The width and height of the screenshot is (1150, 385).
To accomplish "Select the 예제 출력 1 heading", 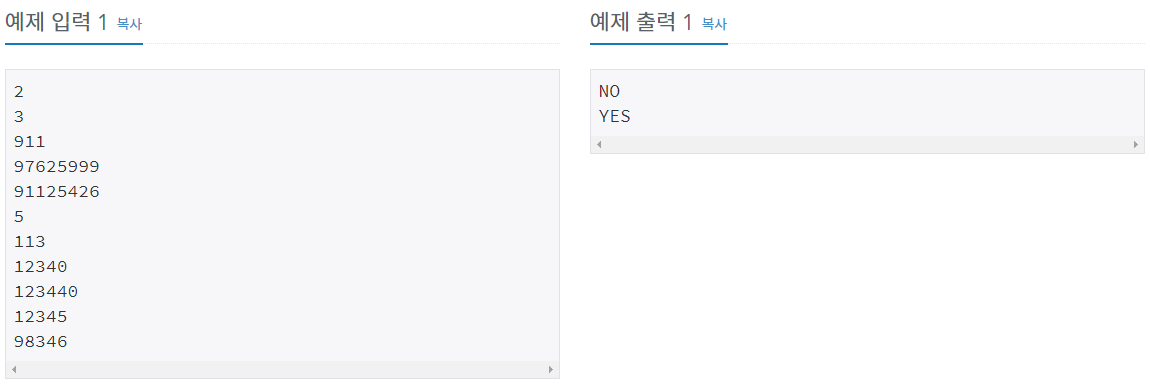I will [642, 23].
